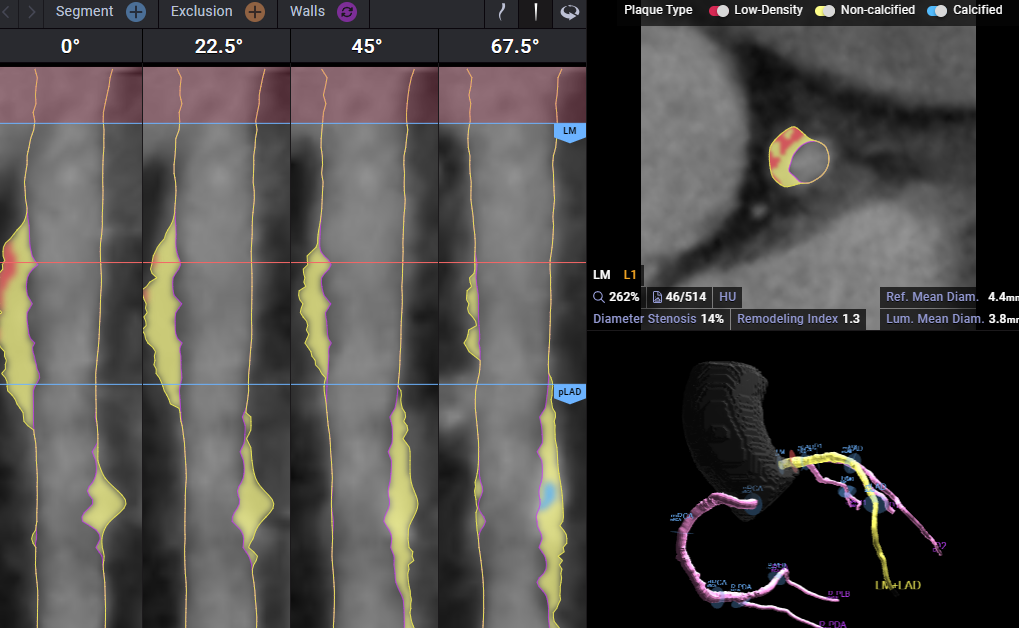Toggle Non-calcified plaque display
The width and height of the screenshot is (1019, 628).
point(827,10)
